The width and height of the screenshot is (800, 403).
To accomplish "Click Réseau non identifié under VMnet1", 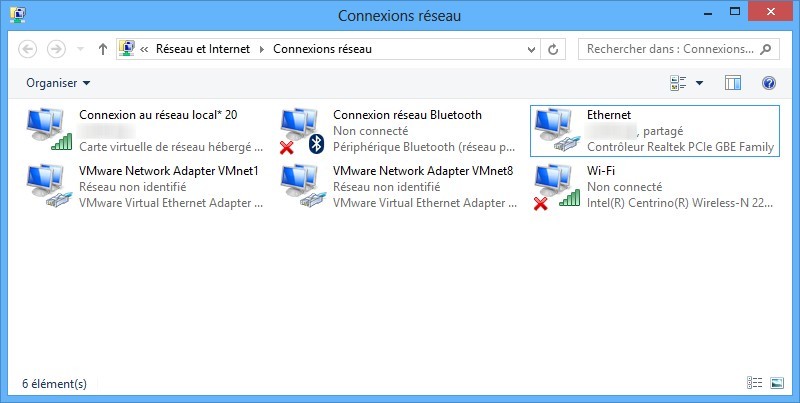I will click(133, 187).
